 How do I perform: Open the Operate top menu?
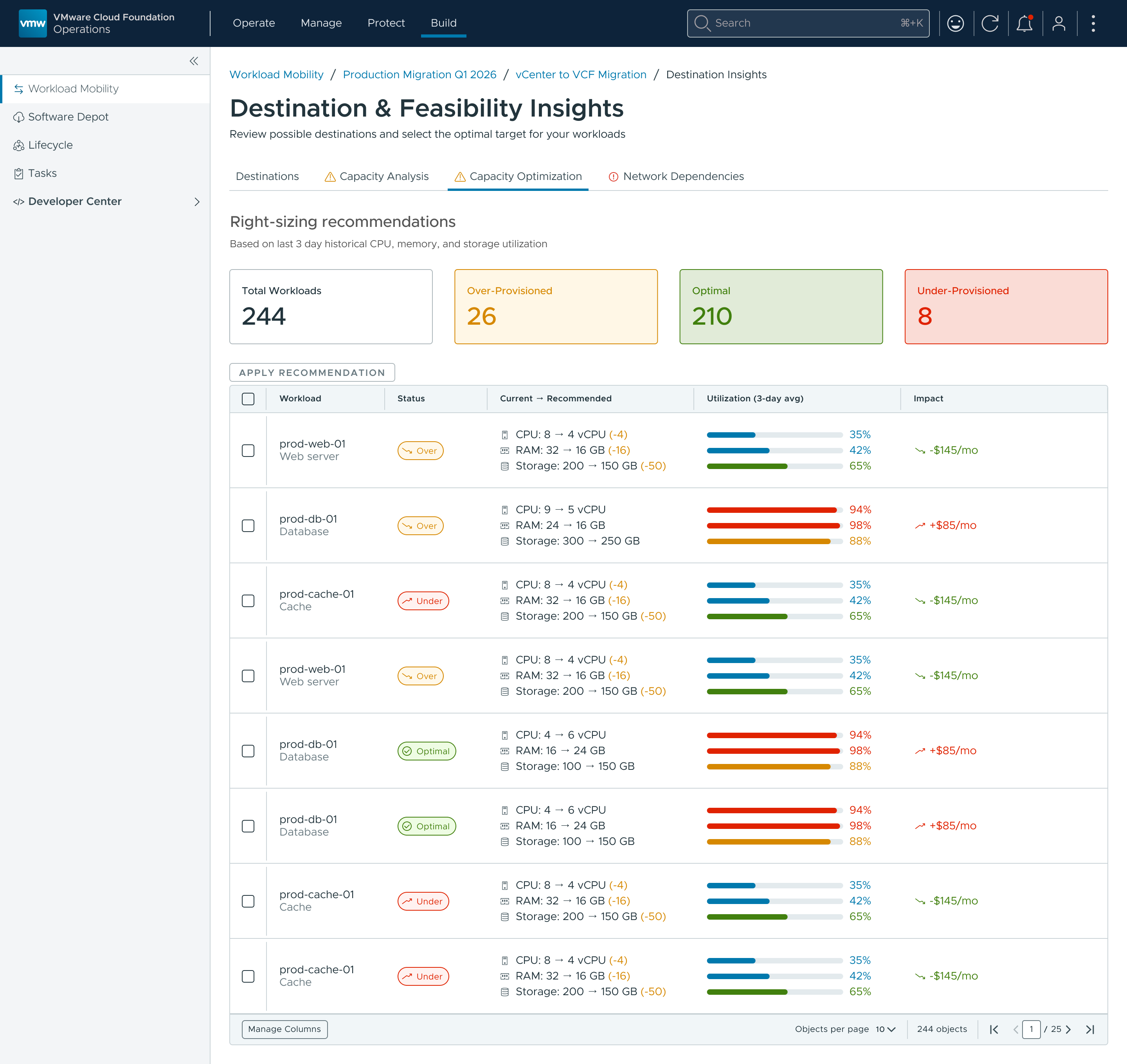(254, 23)
